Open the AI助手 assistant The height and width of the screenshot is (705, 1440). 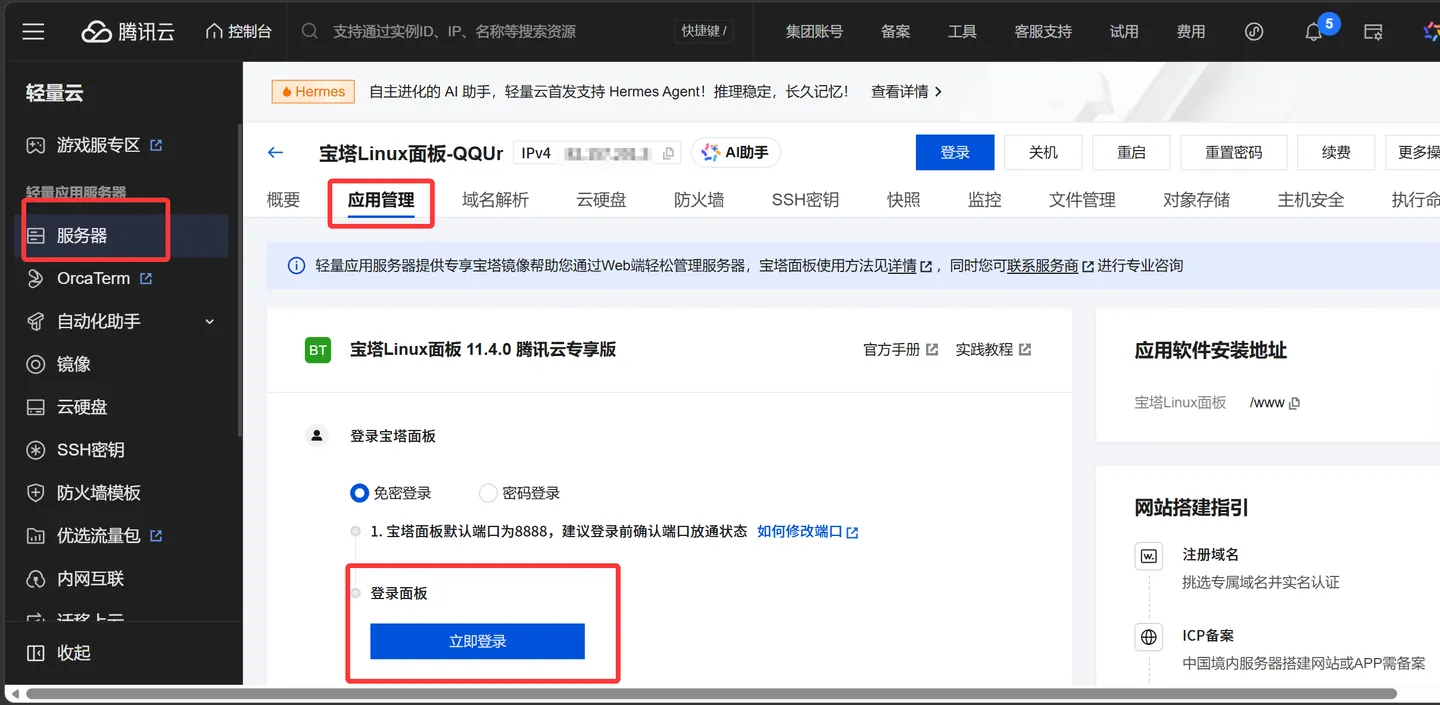coord(736,153)
